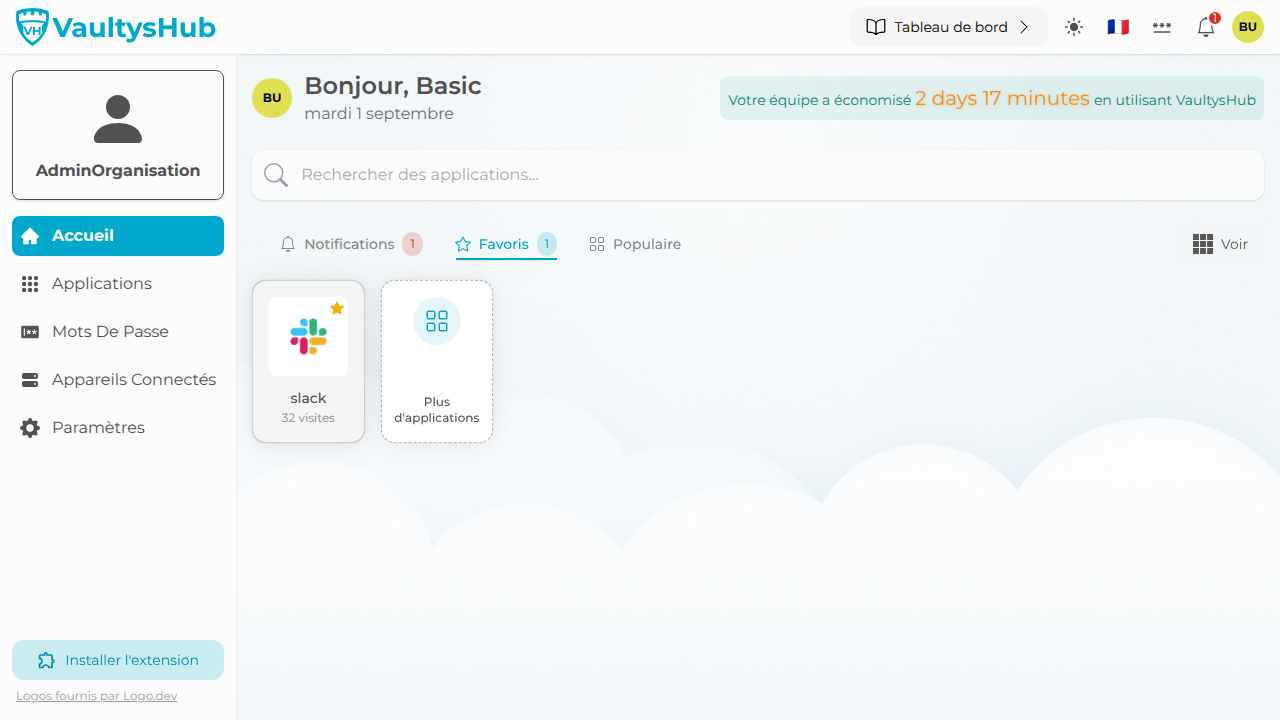1280x720 pixels.
Task: Open Mots De Passe in the sidebar
Action: (118, 332)
